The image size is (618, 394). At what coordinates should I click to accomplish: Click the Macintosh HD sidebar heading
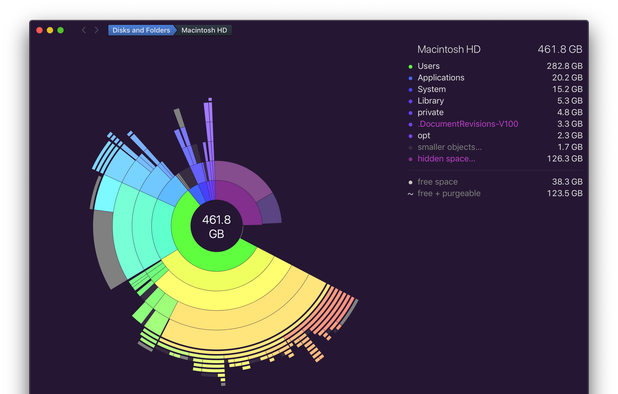[449, 49]
